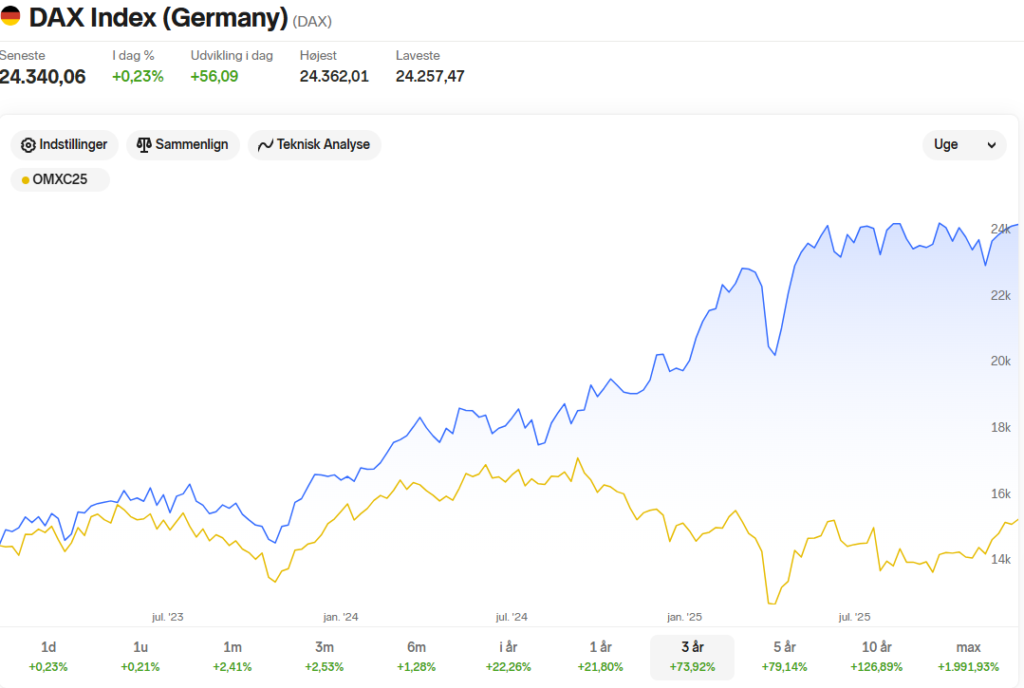
Task: Choose the 'i år' year-to-date range
Action: click(x=508, y=657)
